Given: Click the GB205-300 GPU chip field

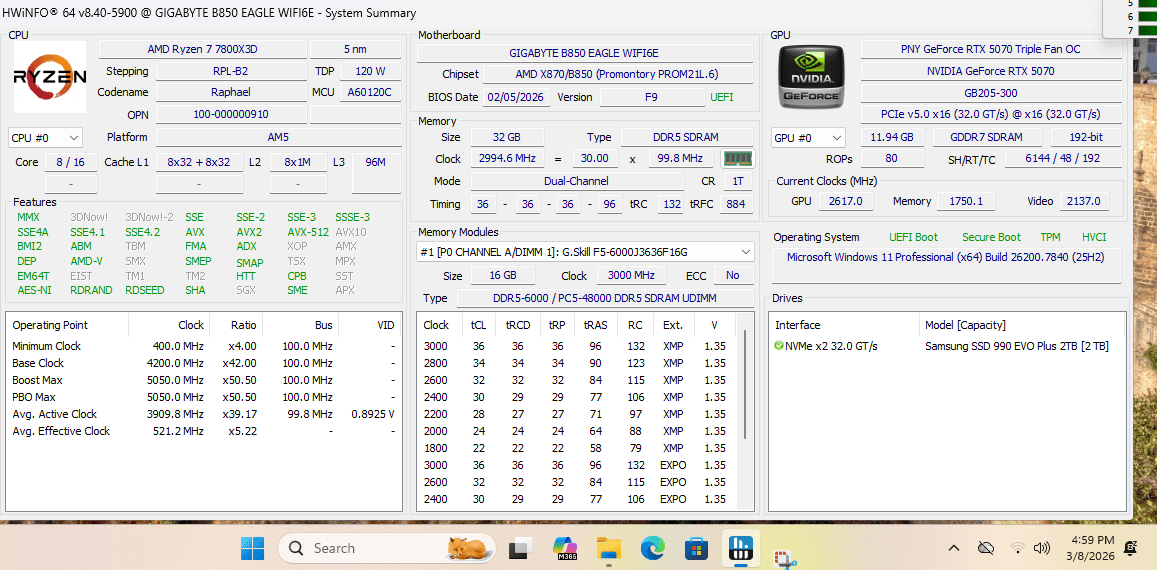Looking at the screenshot, I should 991,93.
